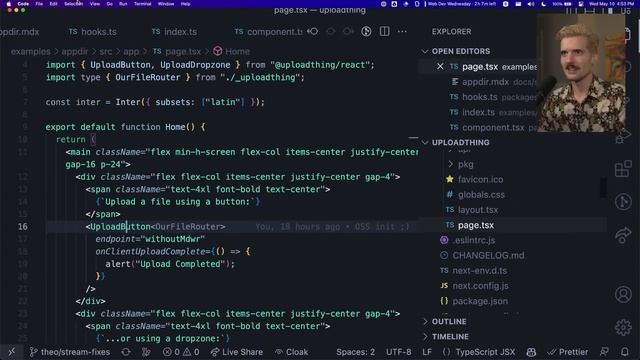Open the Git Graph source control icon

(x=623, y=202)
